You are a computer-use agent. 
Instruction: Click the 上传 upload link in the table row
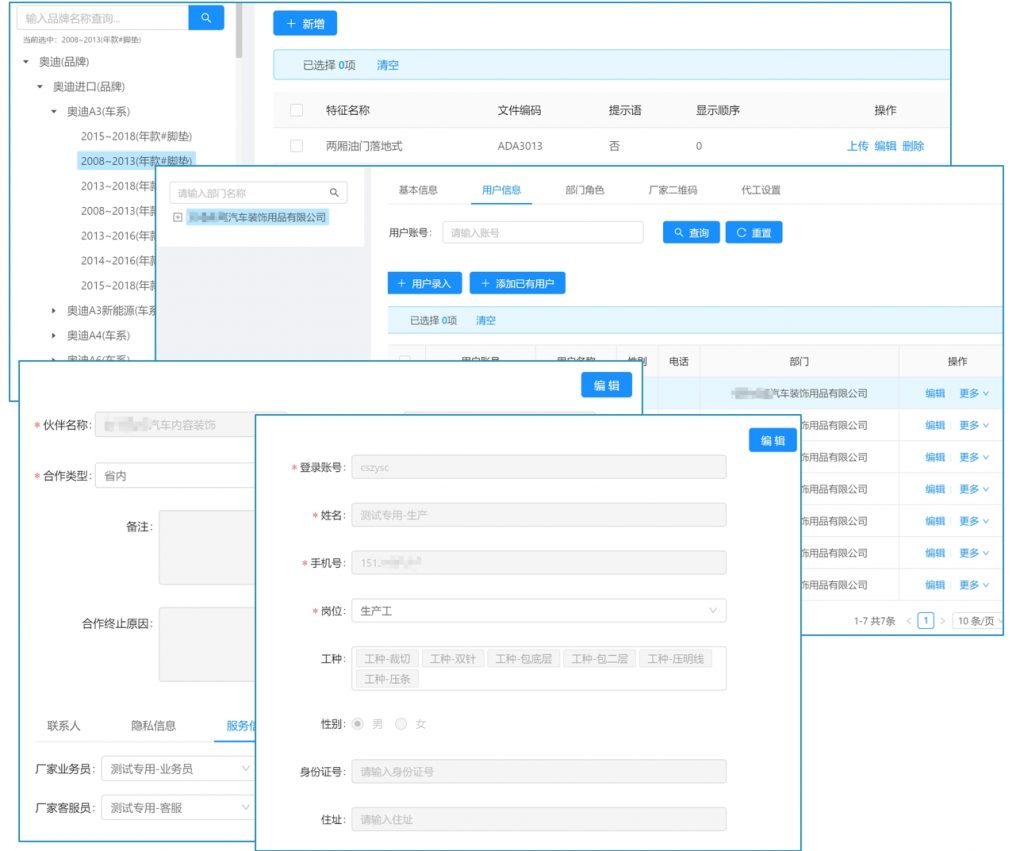coord(857,146)
